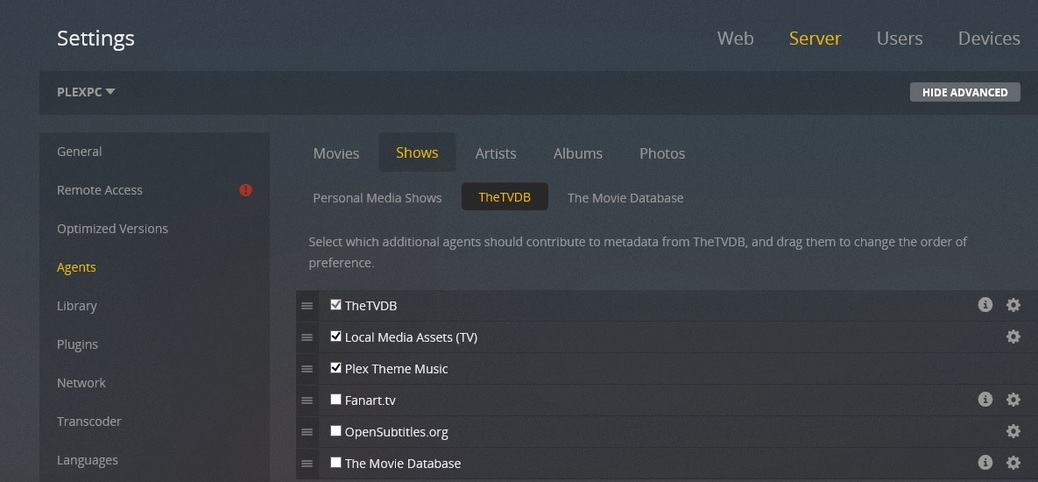Click the Remote Access red alert icon
Screen dimensions: 1038x482
[x=246, y=190]
